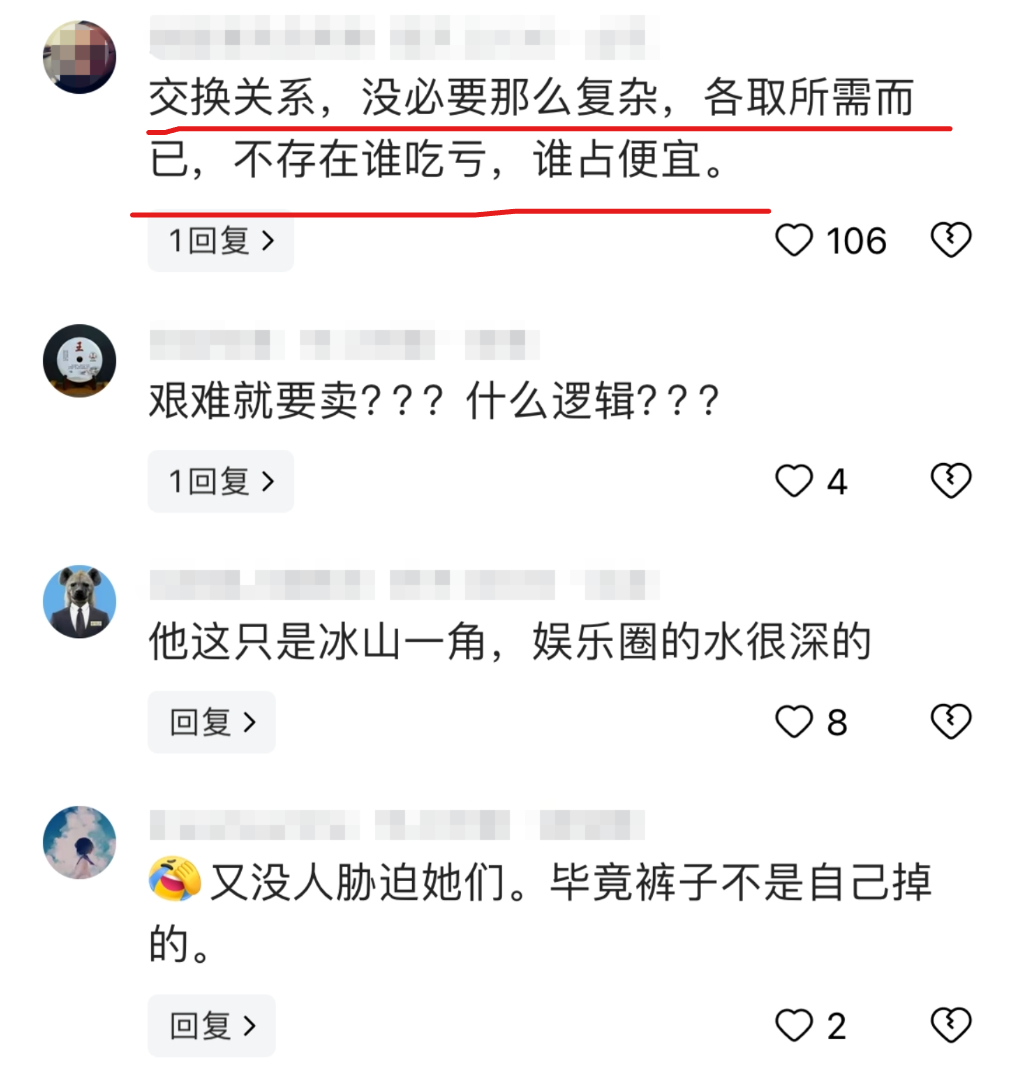Like the 艰难就要卖 comment
Viewport: 1013px width, 1068px height.
[x=794, y=481]
